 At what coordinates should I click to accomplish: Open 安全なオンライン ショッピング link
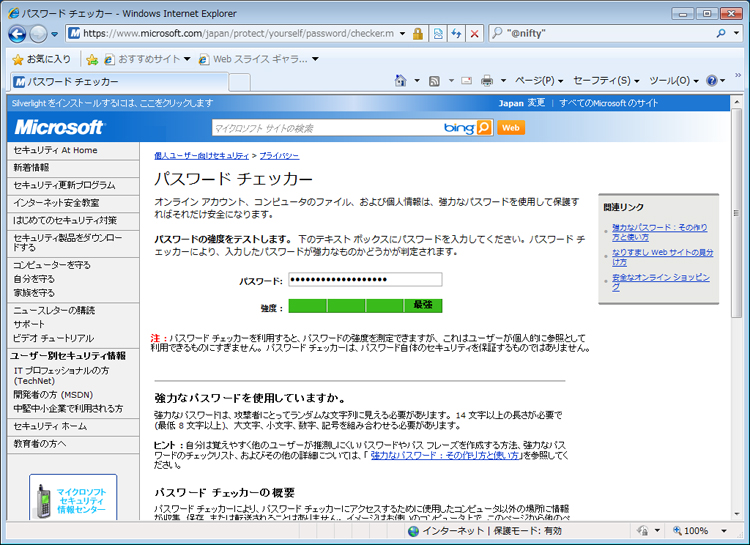(x=661, y=282)
